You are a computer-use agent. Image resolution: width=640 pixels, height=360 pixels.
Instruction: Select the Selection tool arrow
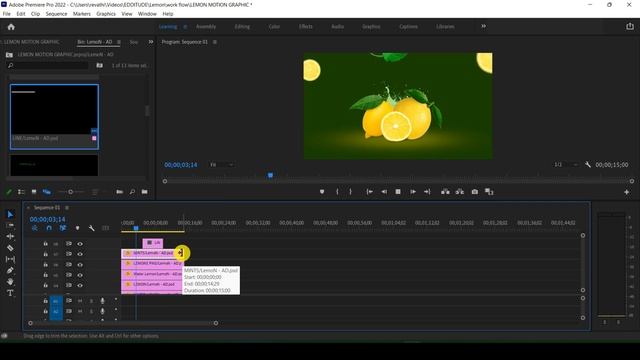point(10,214)
